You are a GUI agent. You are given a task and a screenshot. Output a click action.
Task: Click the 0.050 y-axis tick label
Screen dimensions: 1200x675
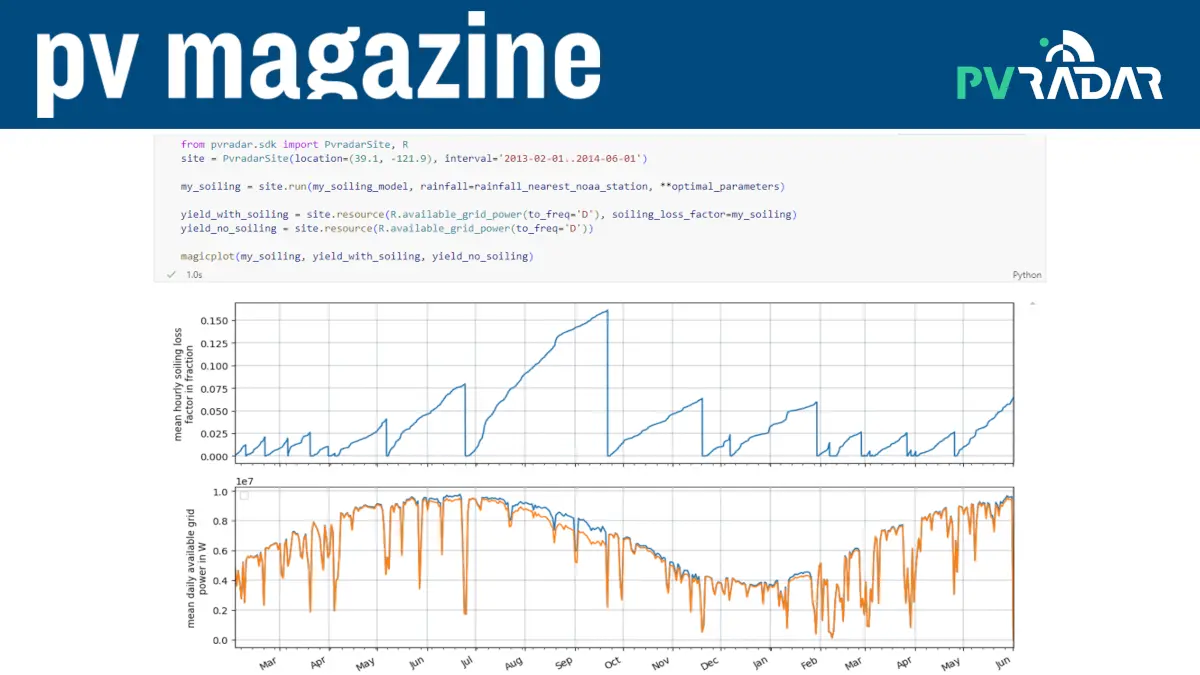click(x=215, y=412)
